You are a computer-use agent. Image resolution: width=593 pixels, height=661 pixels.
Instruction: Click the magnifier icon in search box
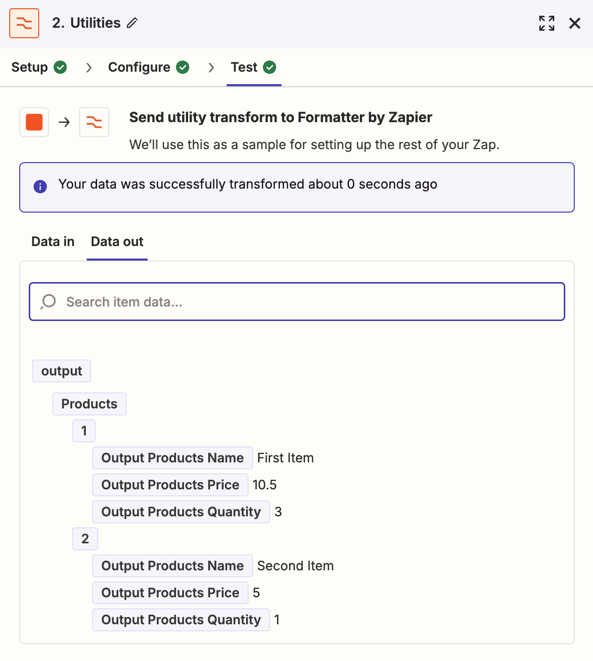(48, 301)
